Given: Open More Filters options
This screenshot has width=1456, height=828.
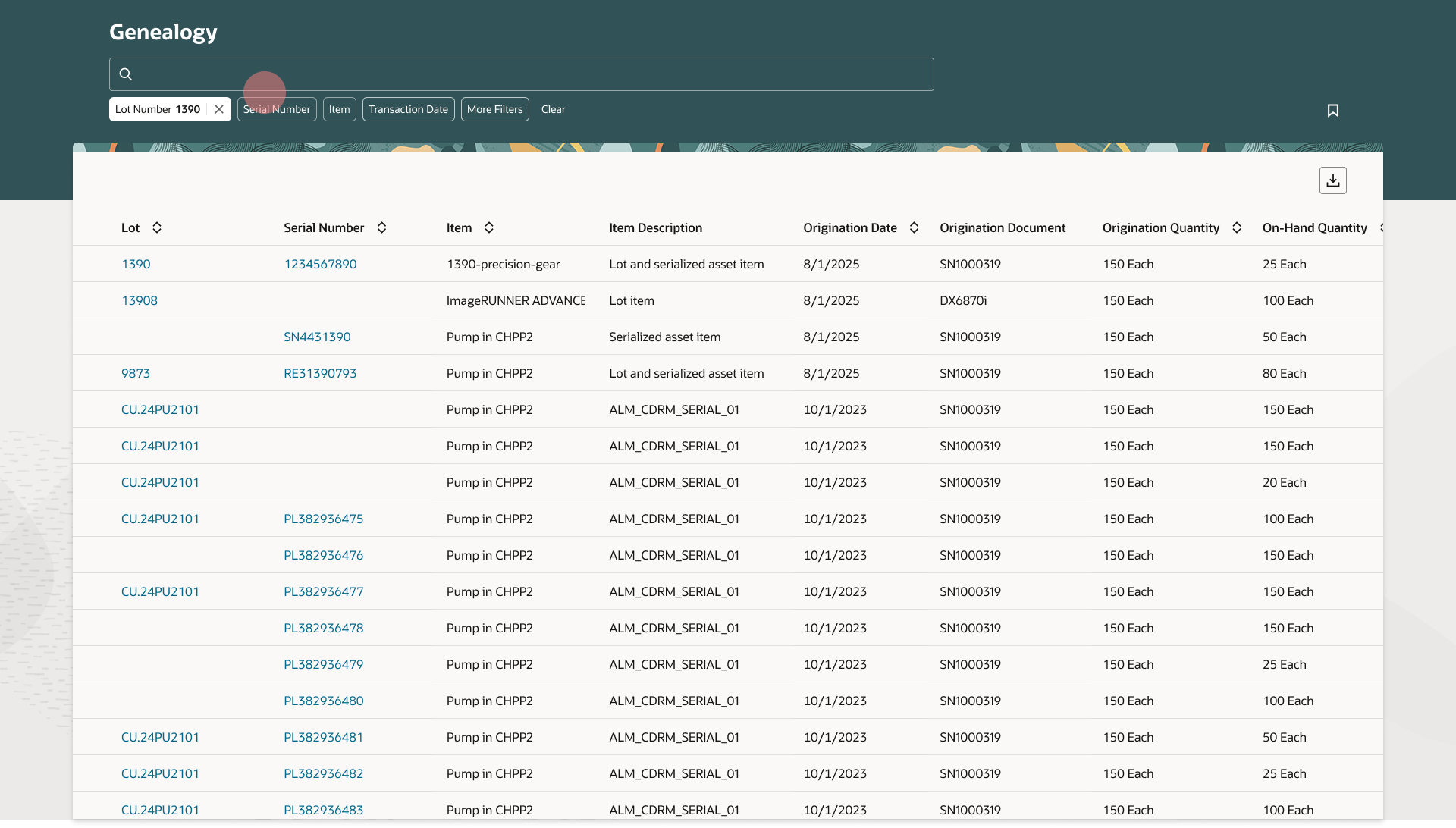Looking at the screenshot, I should tap(494, 109).
